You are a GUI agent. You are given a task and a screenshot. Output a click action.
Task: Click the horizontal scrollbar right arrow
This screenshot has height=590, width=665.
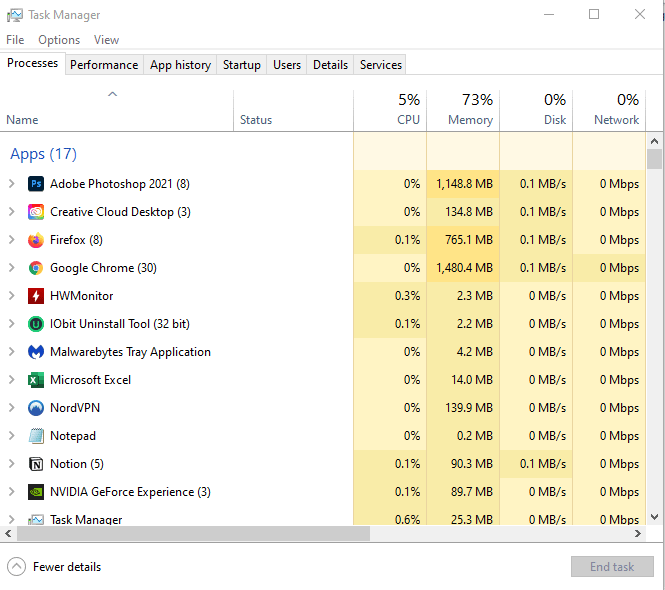point(637,534)
